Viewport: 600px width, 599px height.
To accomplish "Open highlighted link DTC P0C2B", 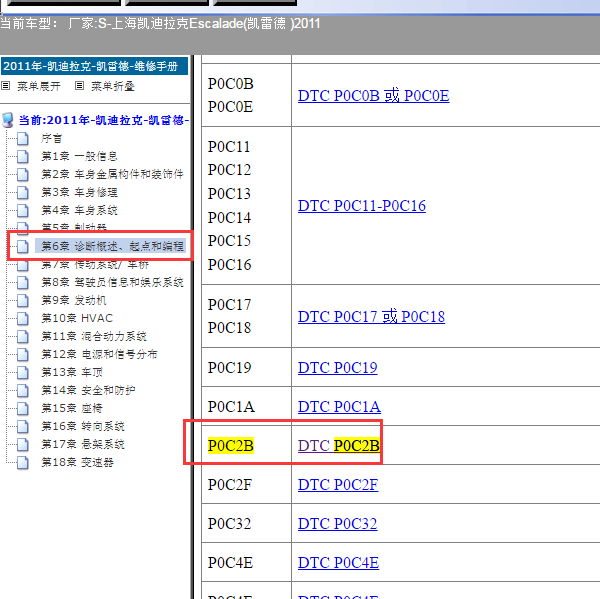I will (x=339, y=446).
